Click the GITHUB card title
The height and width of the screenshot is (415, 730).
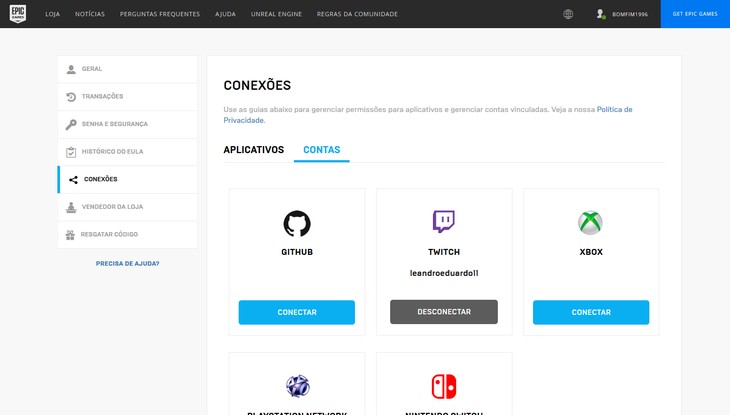[x=297, y=252]
